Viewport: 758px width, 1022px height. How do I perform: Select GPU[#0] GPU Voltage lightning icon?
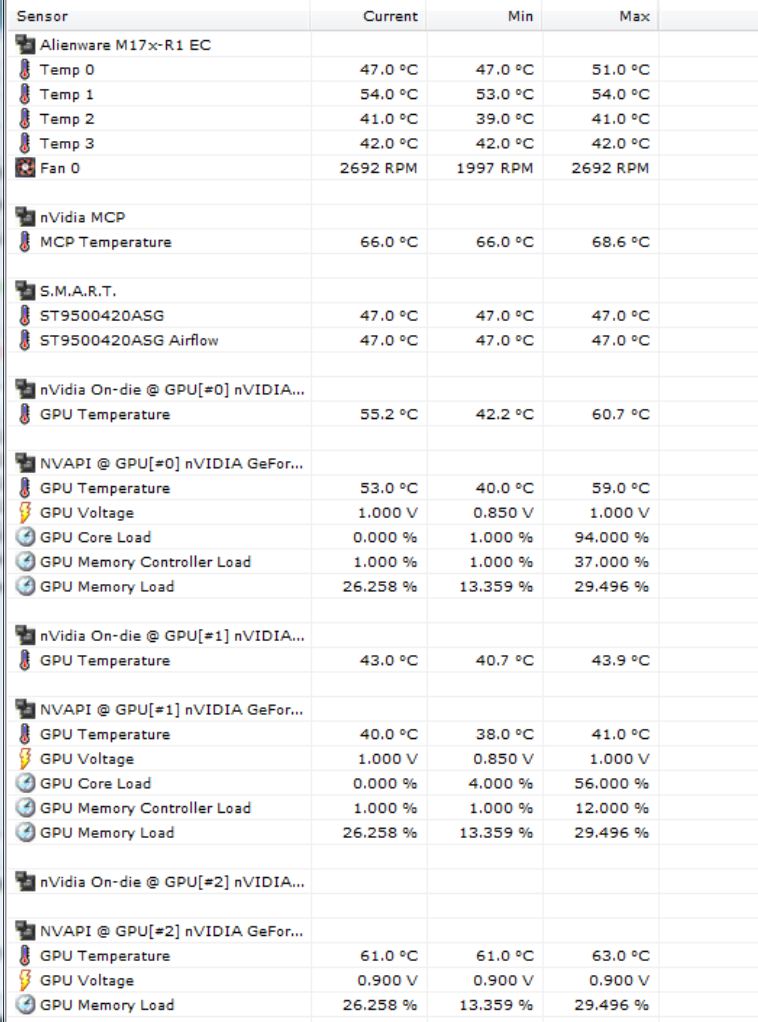(25, 513)
